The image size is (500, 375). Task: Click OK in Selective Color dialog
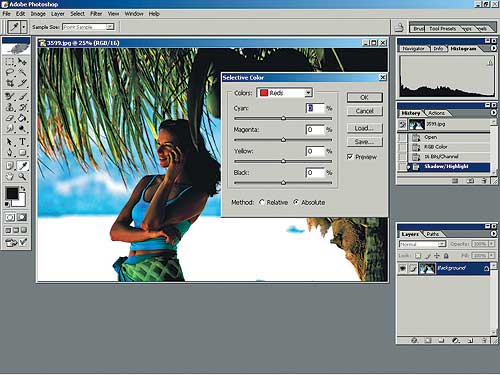pyautogui.click(x=364, y=97)
